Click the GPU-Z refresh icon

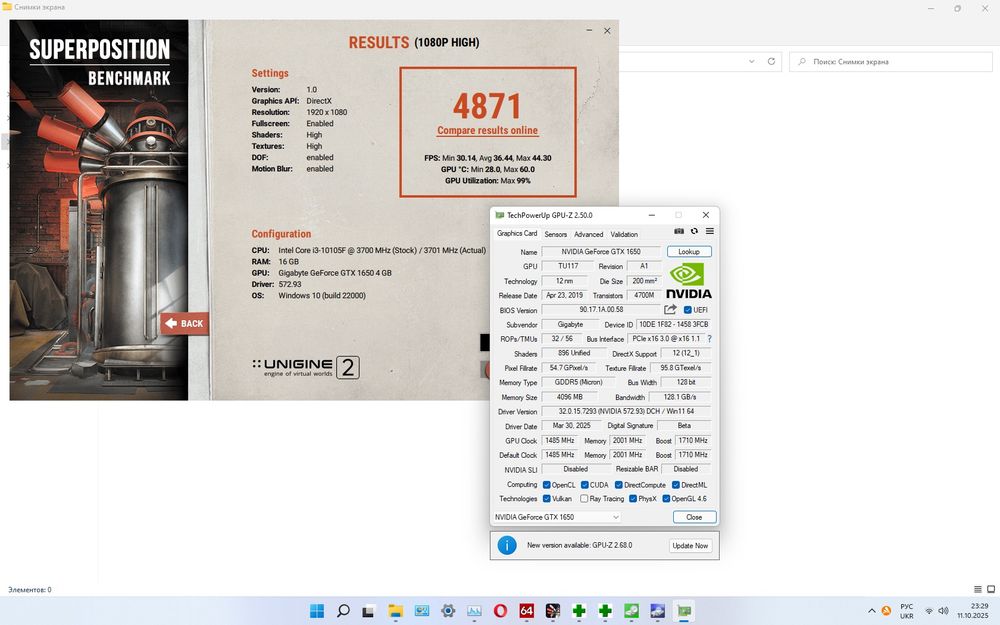coord(695,232)
